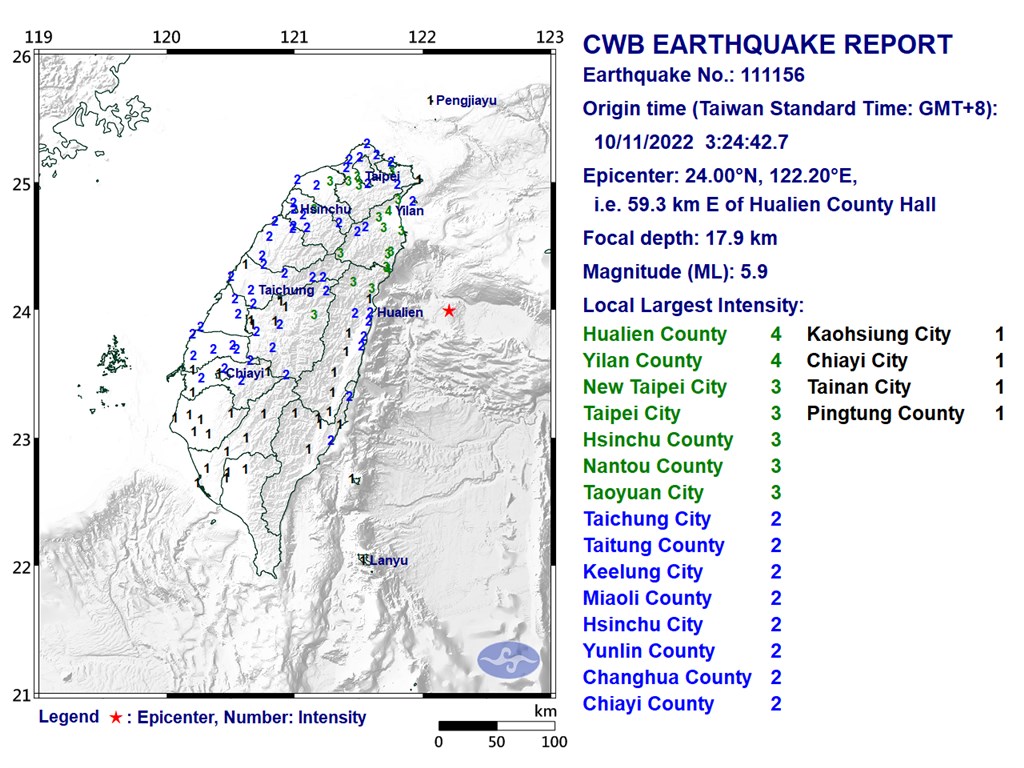Select Yilan County intensity row

pos(680,361)
